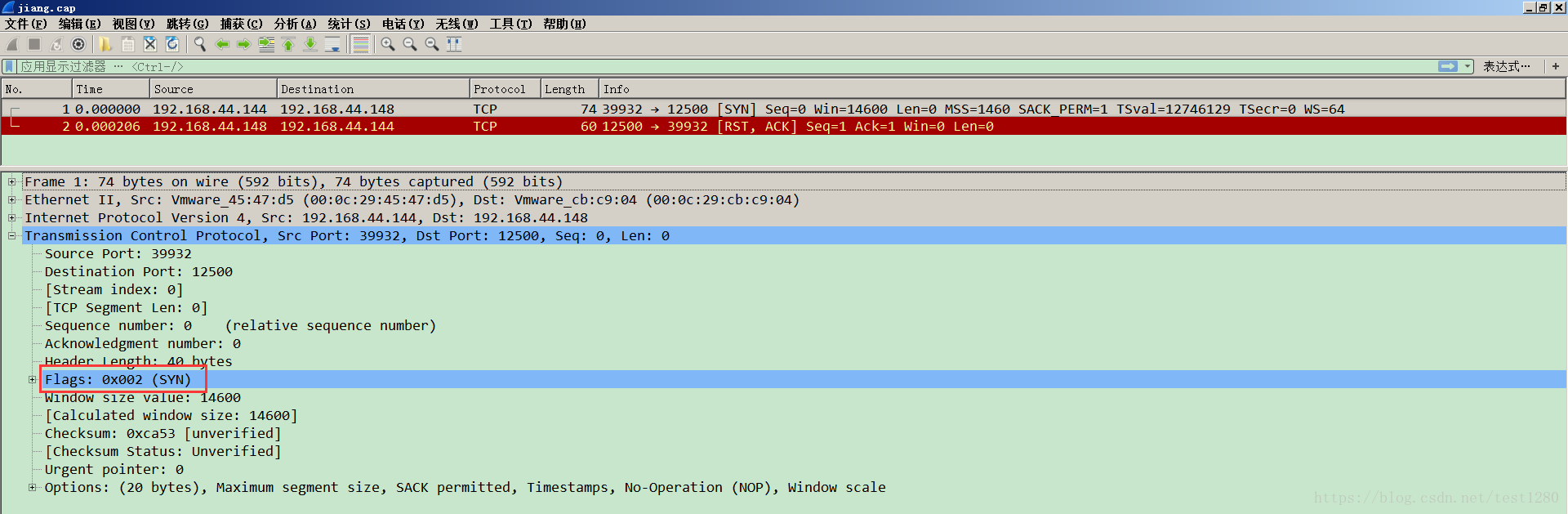
Task: Open capture options gear icon
Action: pos(78,44)
